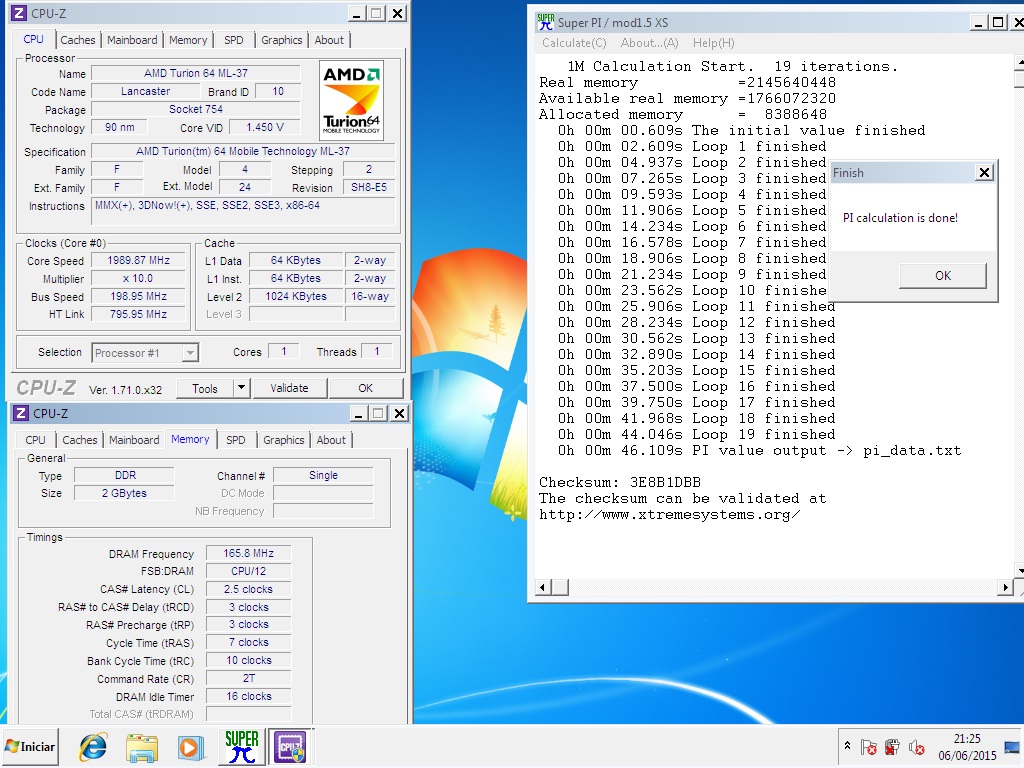Open Action Center flag tray icon
Image resolution: width=1024 pixels, height=768 pixels.
click(x=868, y=746)
